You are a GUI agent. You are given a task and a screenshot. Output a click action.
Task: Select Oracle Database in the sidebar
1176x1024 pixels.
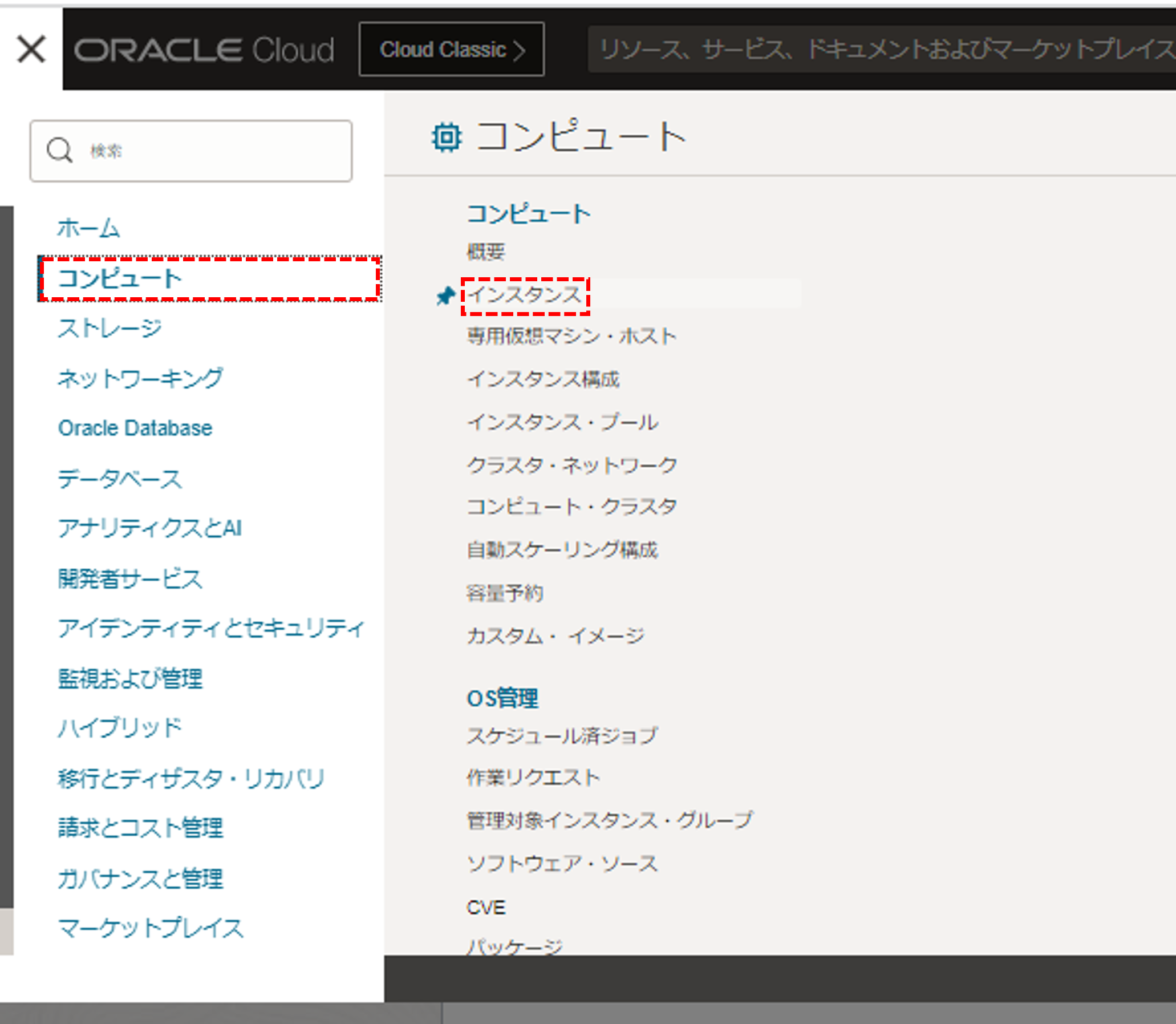point(133,428)
